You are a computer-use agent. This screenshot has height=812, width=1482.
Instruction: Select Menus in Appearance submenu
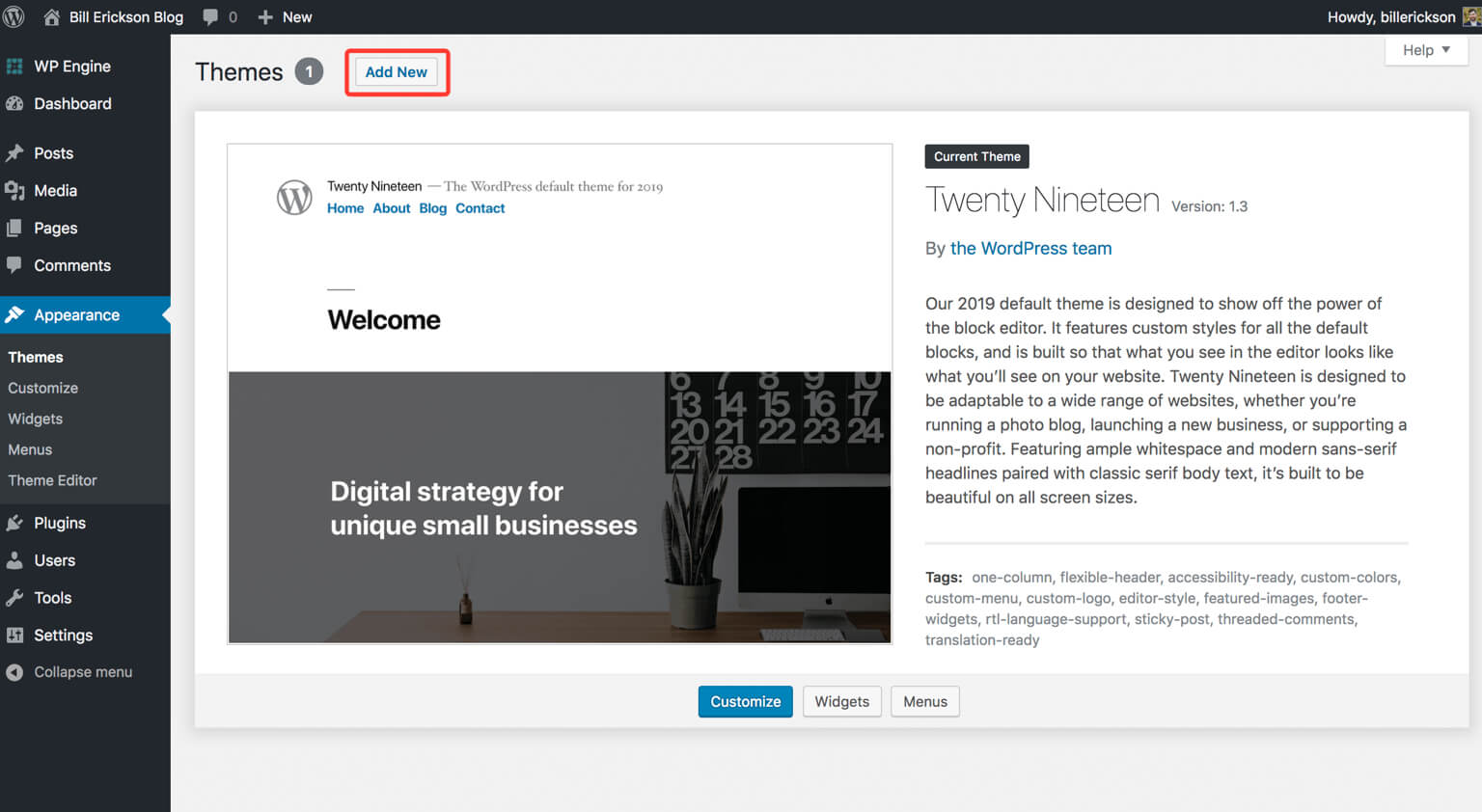coord(30,449)
